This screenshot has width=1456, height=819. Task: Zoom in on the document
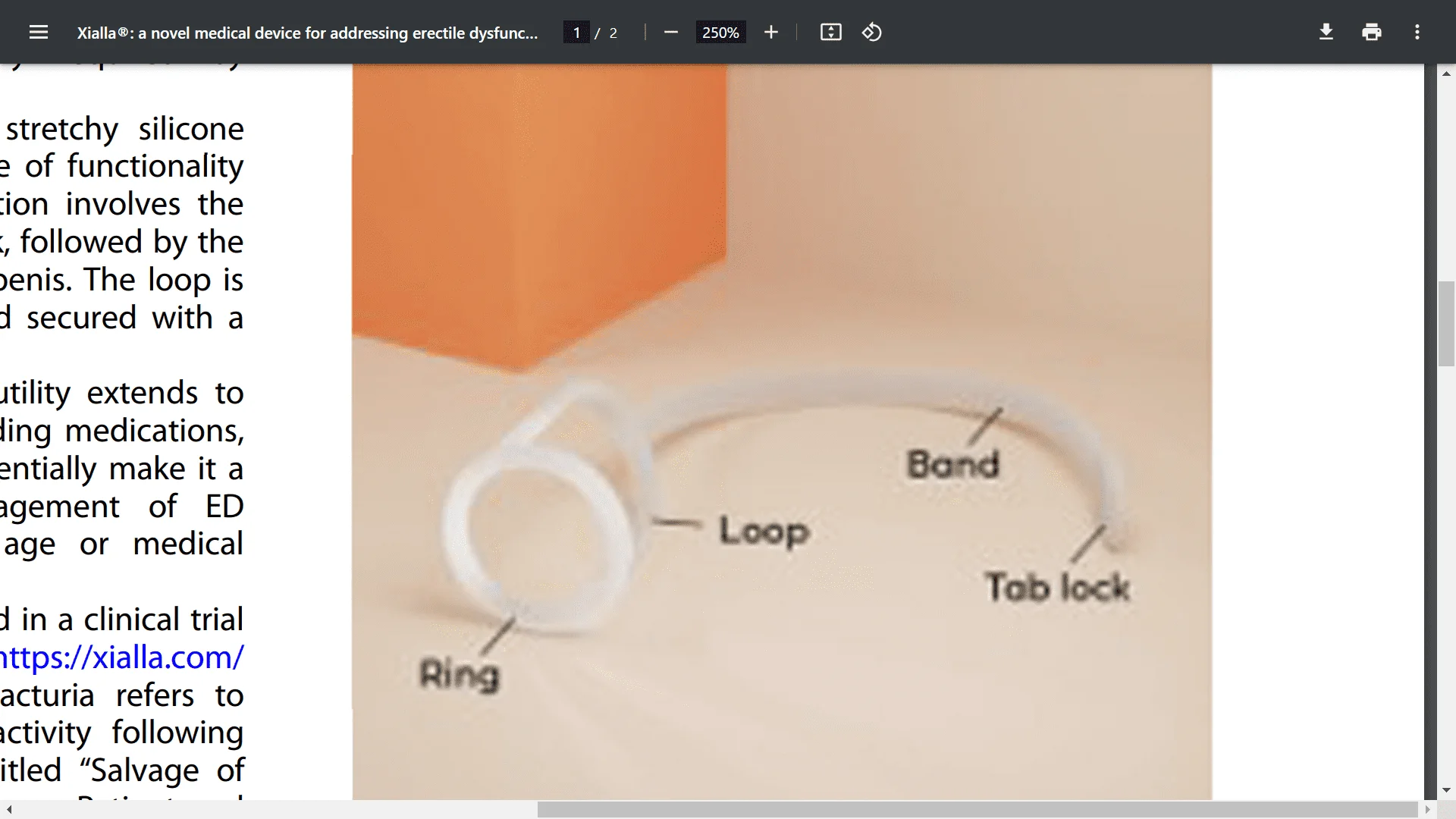tap(770, 32)
